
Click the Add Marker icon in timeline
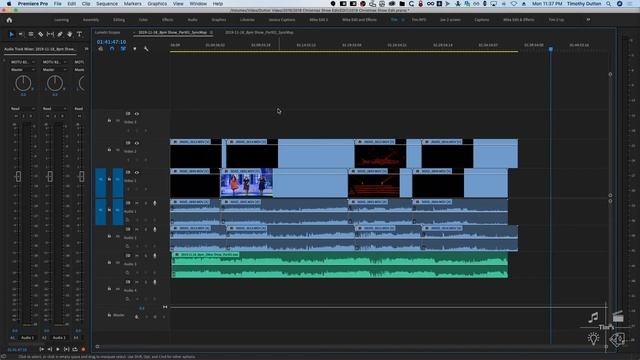[135, 49]
